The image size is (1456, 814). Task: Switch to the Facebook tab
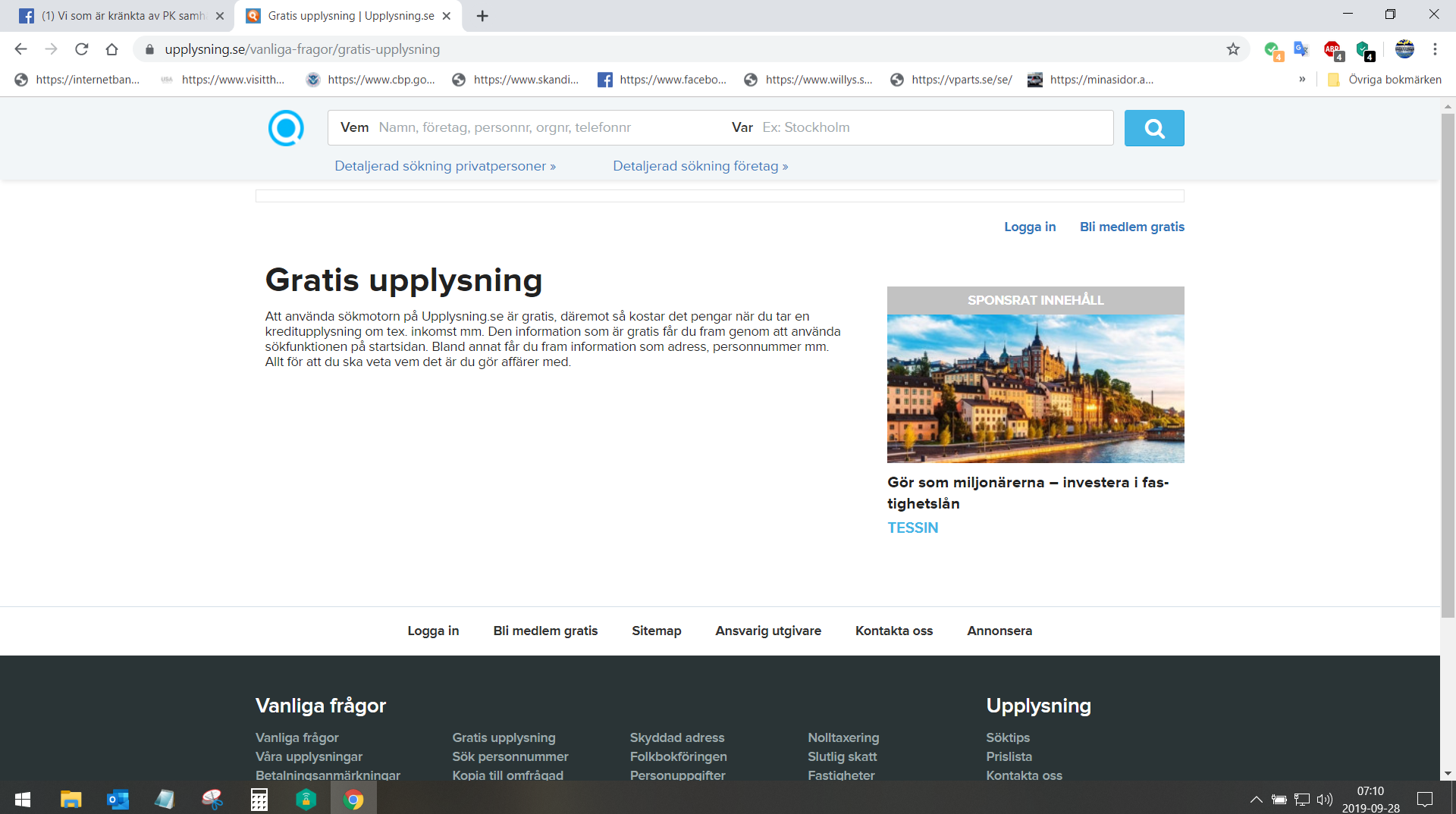[121, 16]
